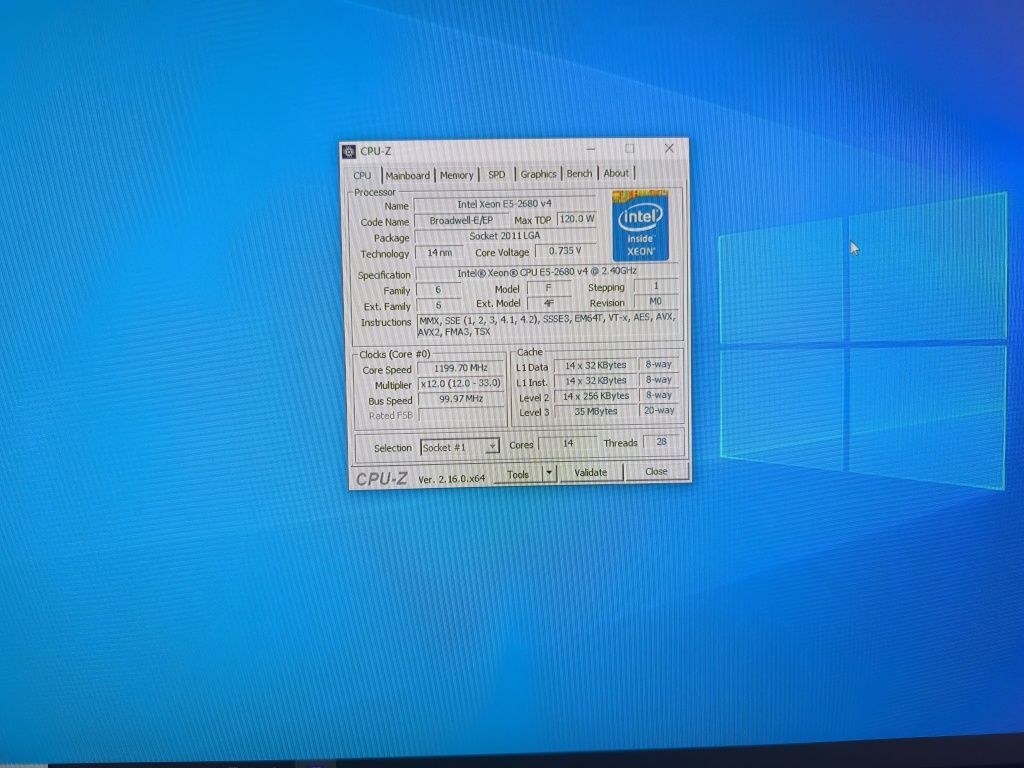Image resolution: width=1024 pixels, height=768 pixels.
Task: Click the Bus Speed value 99.97 MHz
Action: tap(461, 398)
